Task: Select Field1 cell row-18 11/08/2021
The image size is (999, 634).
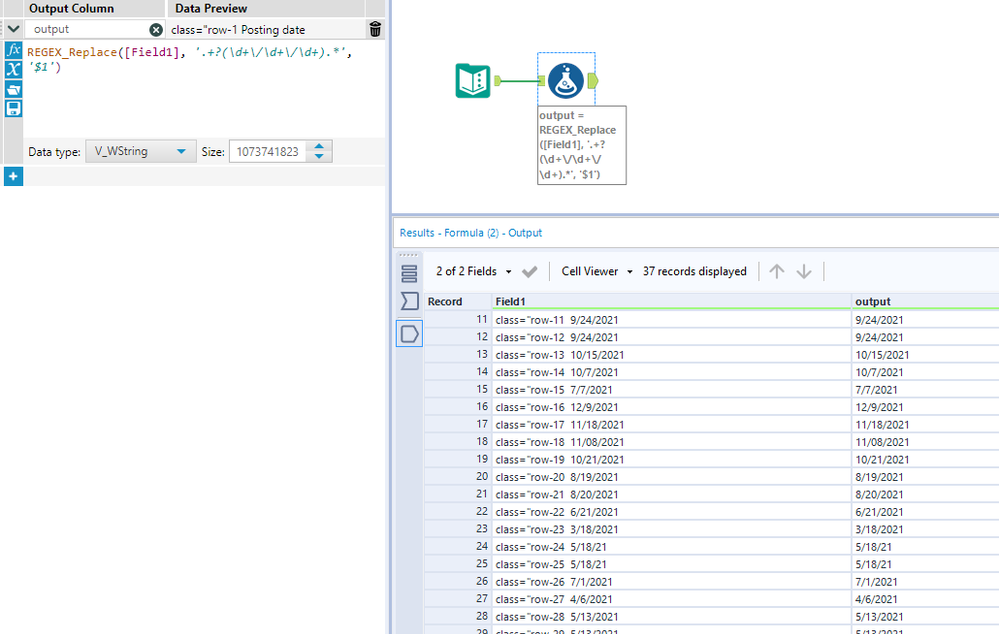Action: click(672, 442)
